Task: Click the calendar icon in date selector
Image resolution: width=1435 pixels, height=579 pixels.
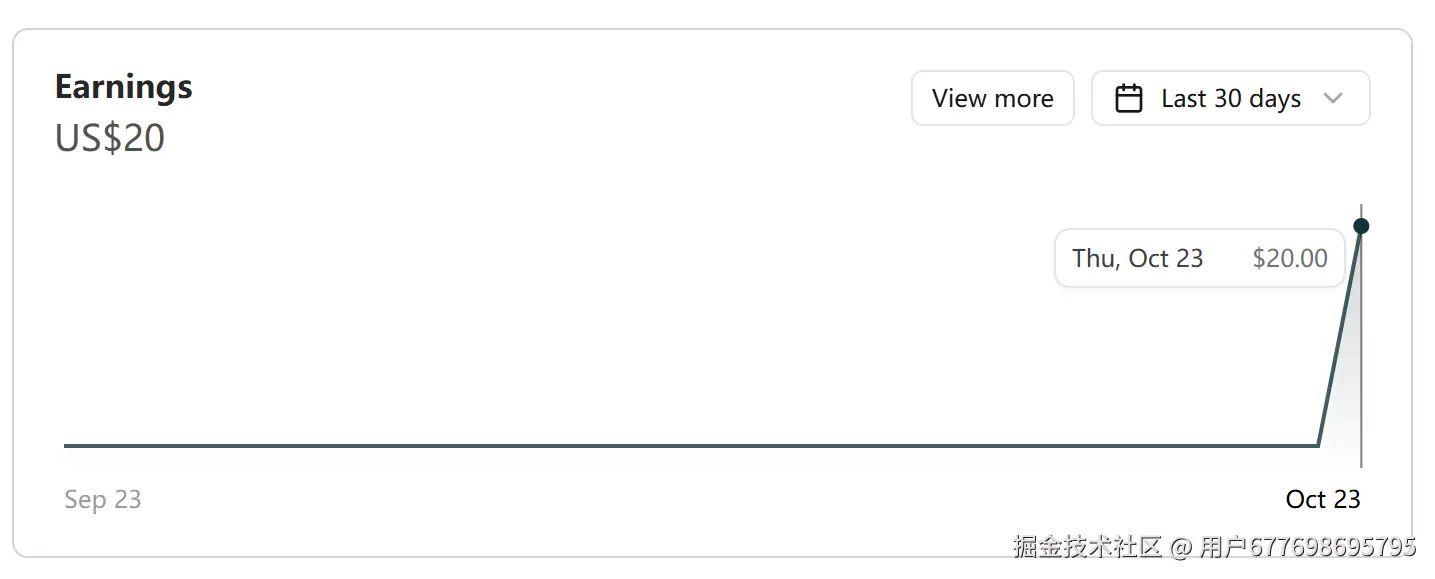Action: pyautogui.click(x=1129, y=98)
